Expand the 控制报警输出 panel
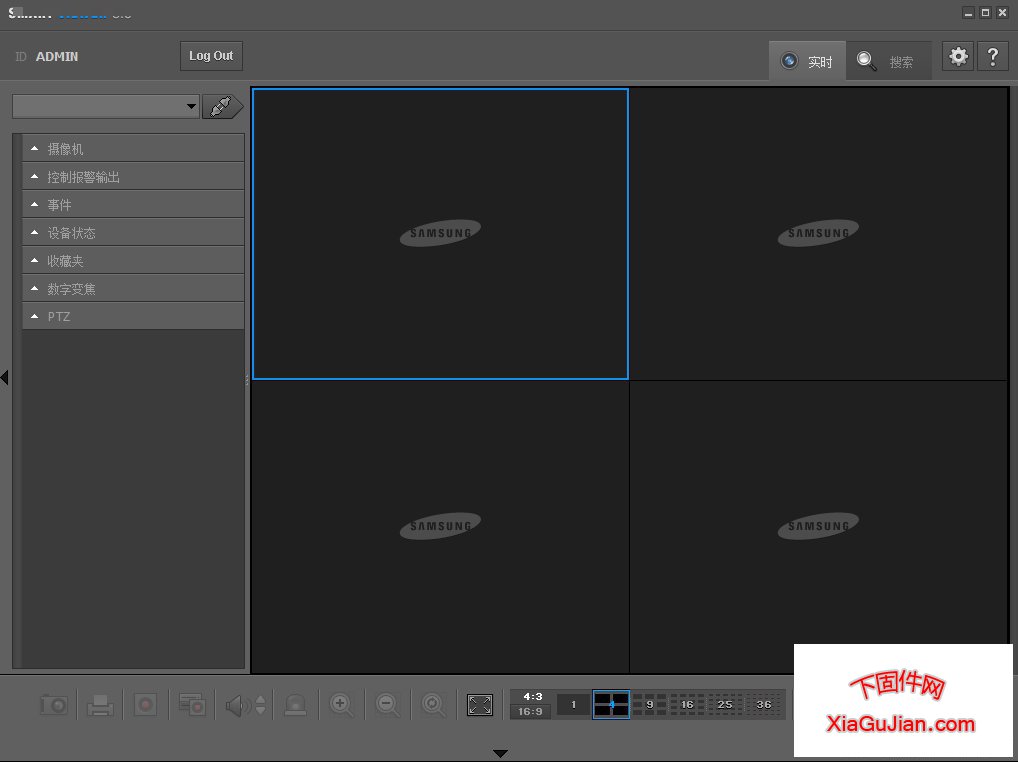1018x762 pixels. (x=133, y=177)
